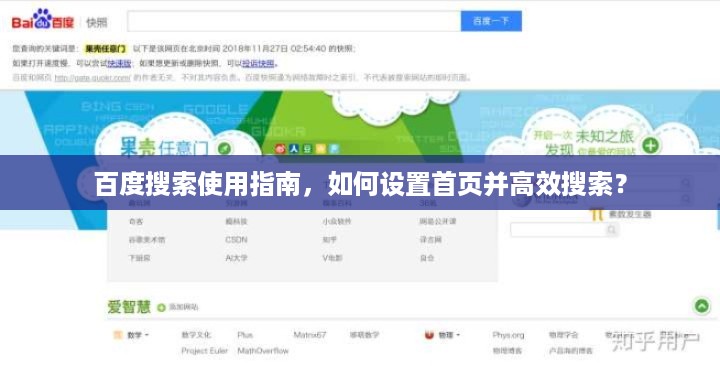
Task: Click the red Weibo share icon
Action: click(x=280, y=149)
